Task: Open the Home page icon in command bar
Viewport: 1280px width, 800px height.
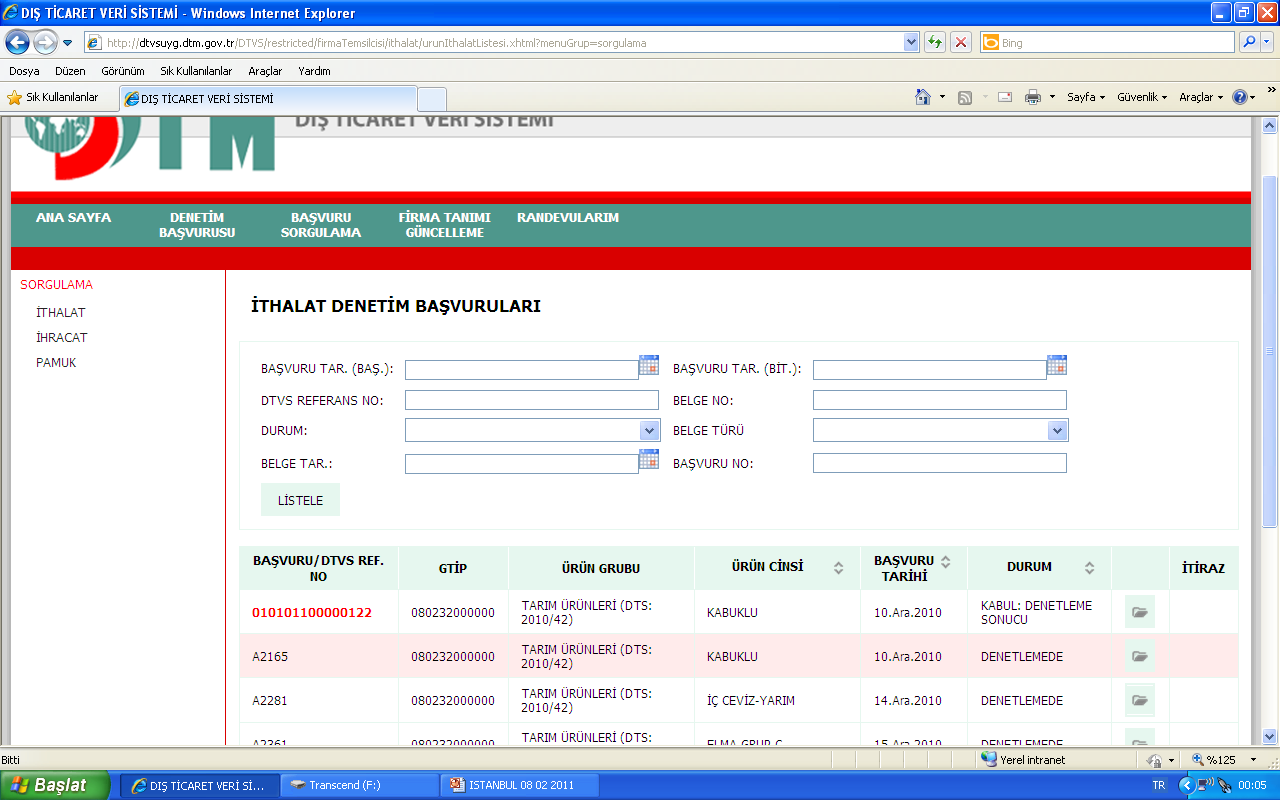Action: (924, 97)
